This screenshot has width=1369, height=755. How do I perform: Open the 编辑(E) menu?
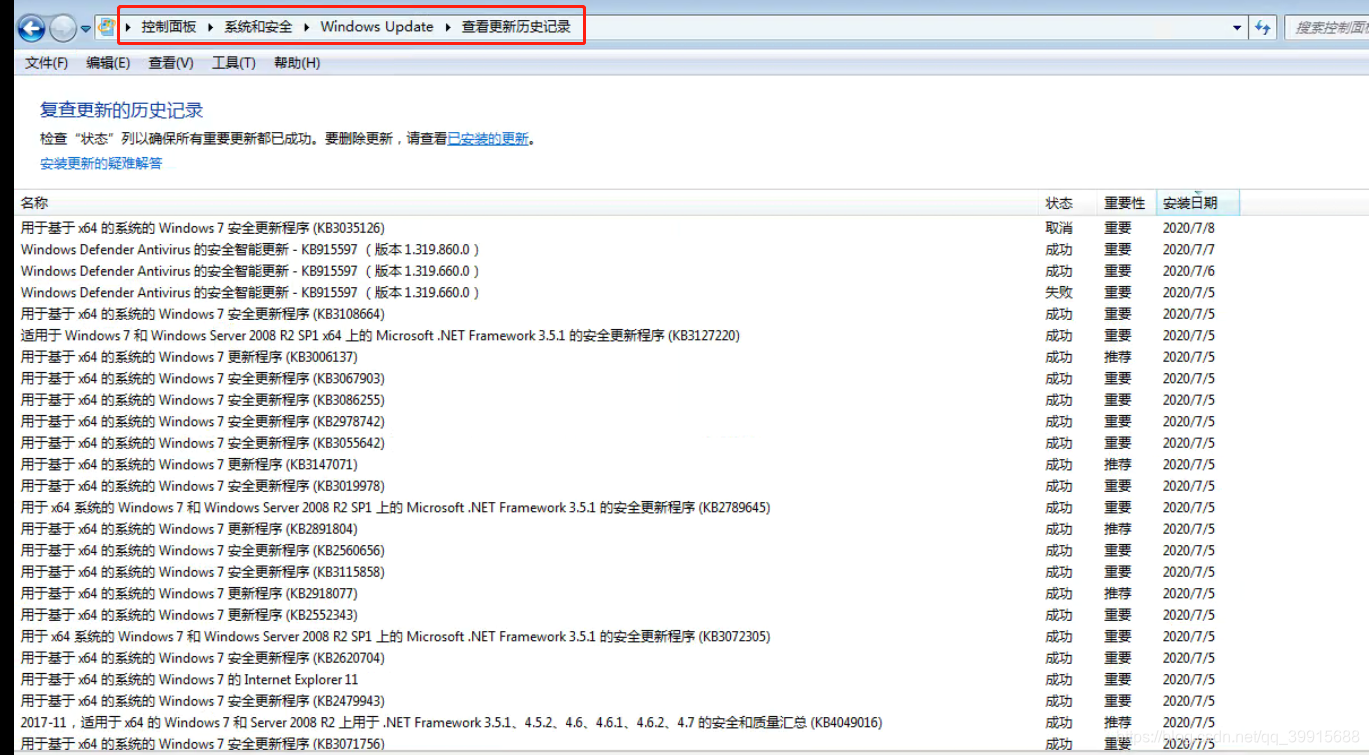108,63
